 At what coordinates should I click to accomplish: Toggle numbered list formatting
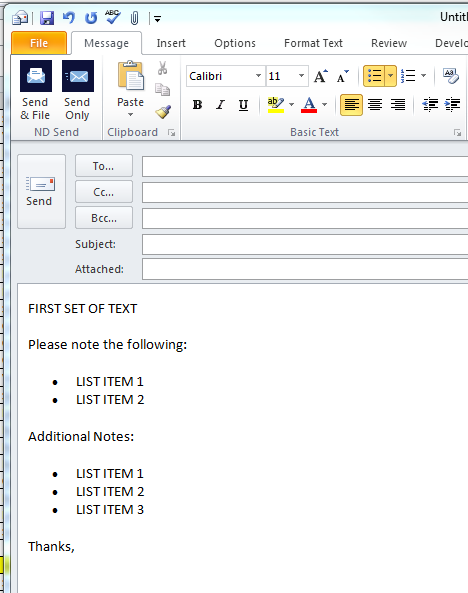(x=408, y=76)
